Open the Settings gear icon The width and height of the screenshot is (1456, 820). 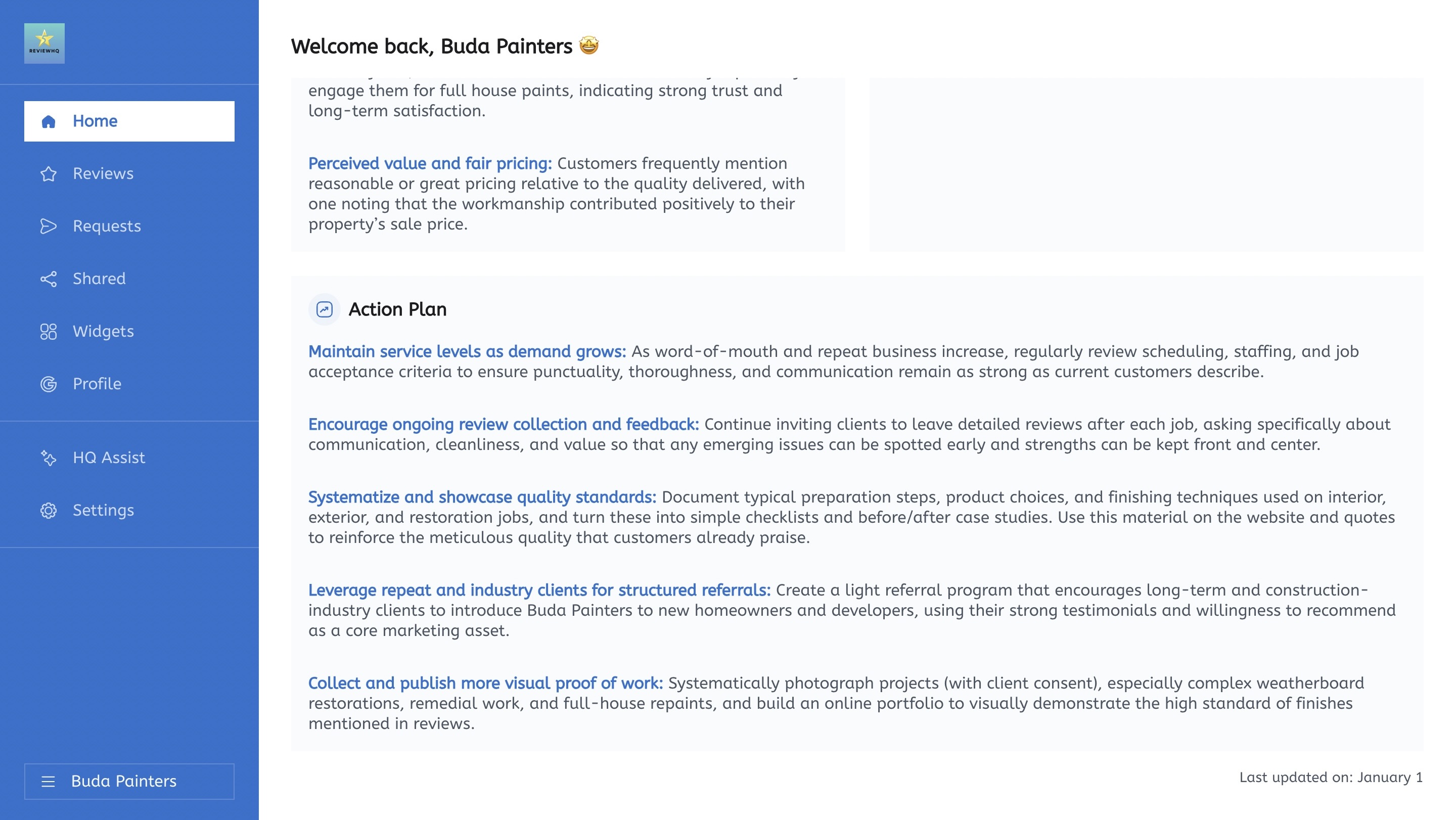[x=49, y=510]
